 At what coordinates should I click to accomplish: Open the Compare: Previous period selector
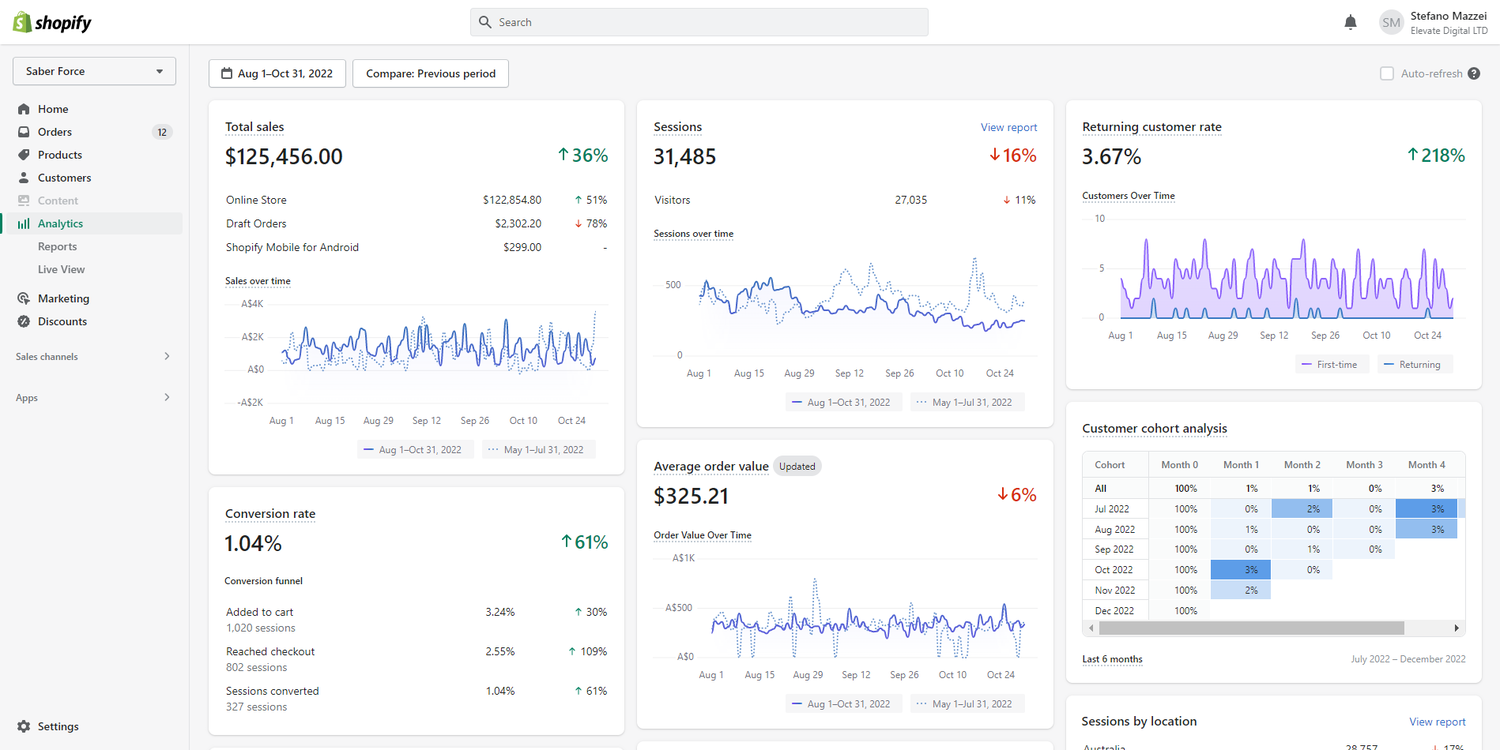(431, 74)
